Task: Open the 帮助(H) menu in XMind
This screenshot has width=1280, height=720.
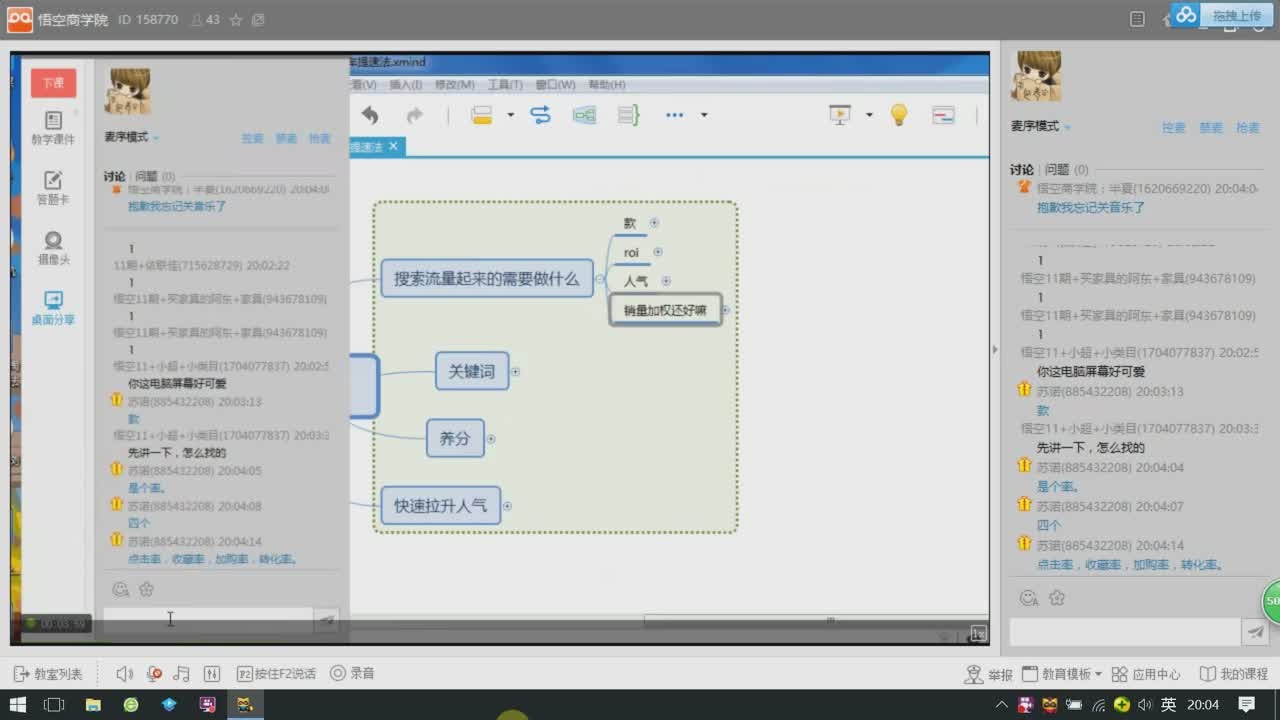Action: (607, 85)
